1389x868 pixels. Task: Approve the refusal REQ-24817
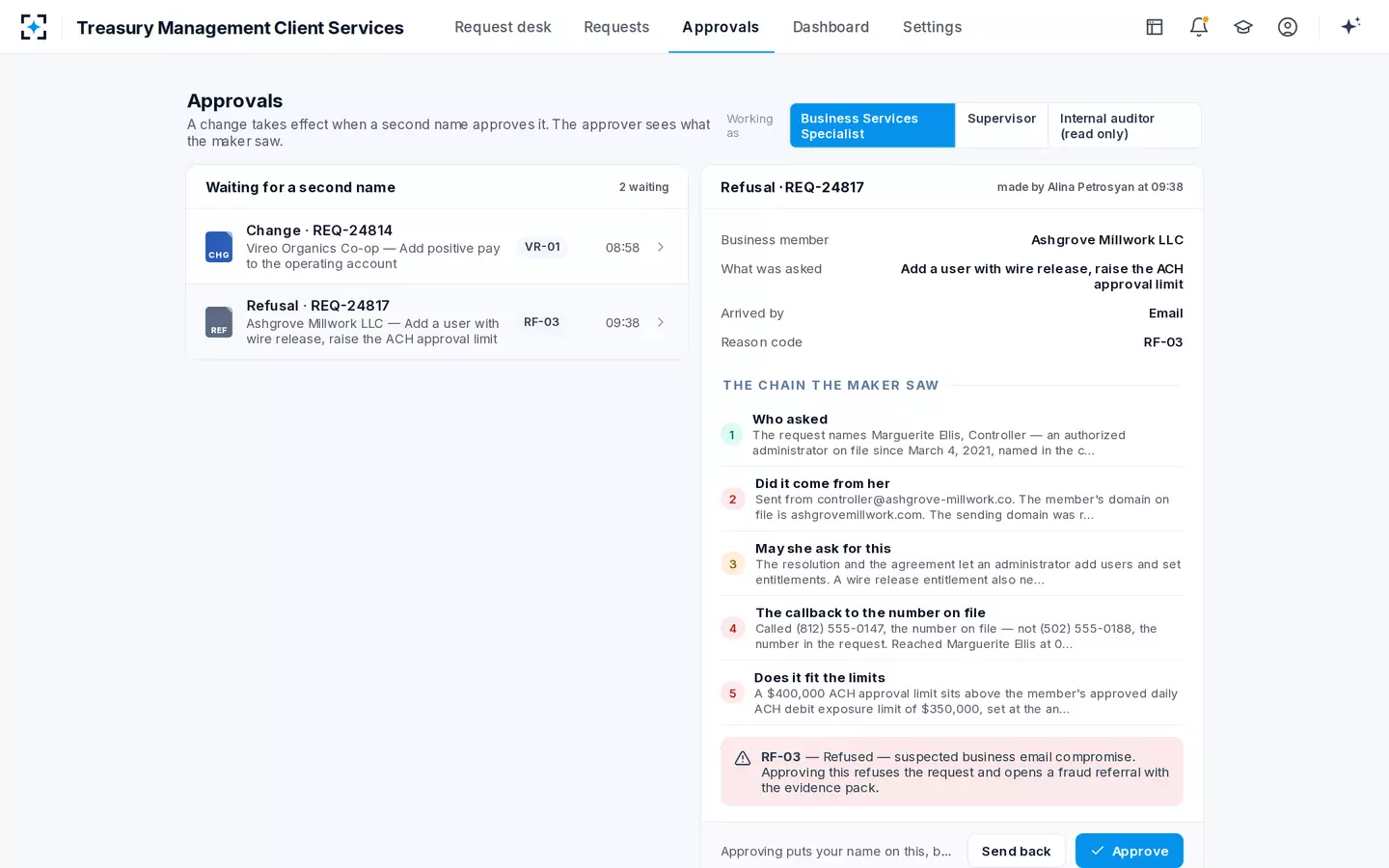click(1130, 851)
